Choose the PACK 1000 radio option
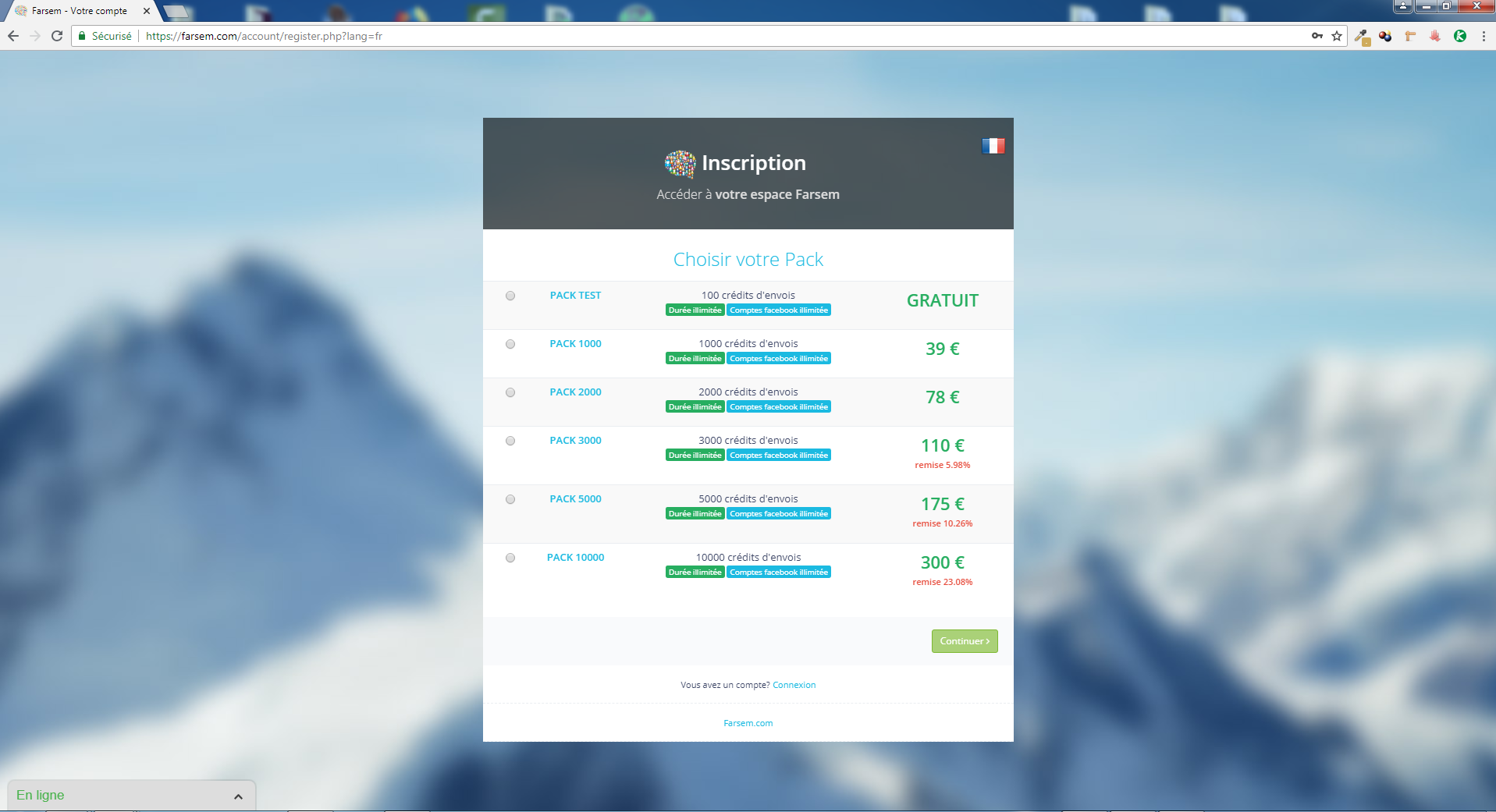 [510, 344]
